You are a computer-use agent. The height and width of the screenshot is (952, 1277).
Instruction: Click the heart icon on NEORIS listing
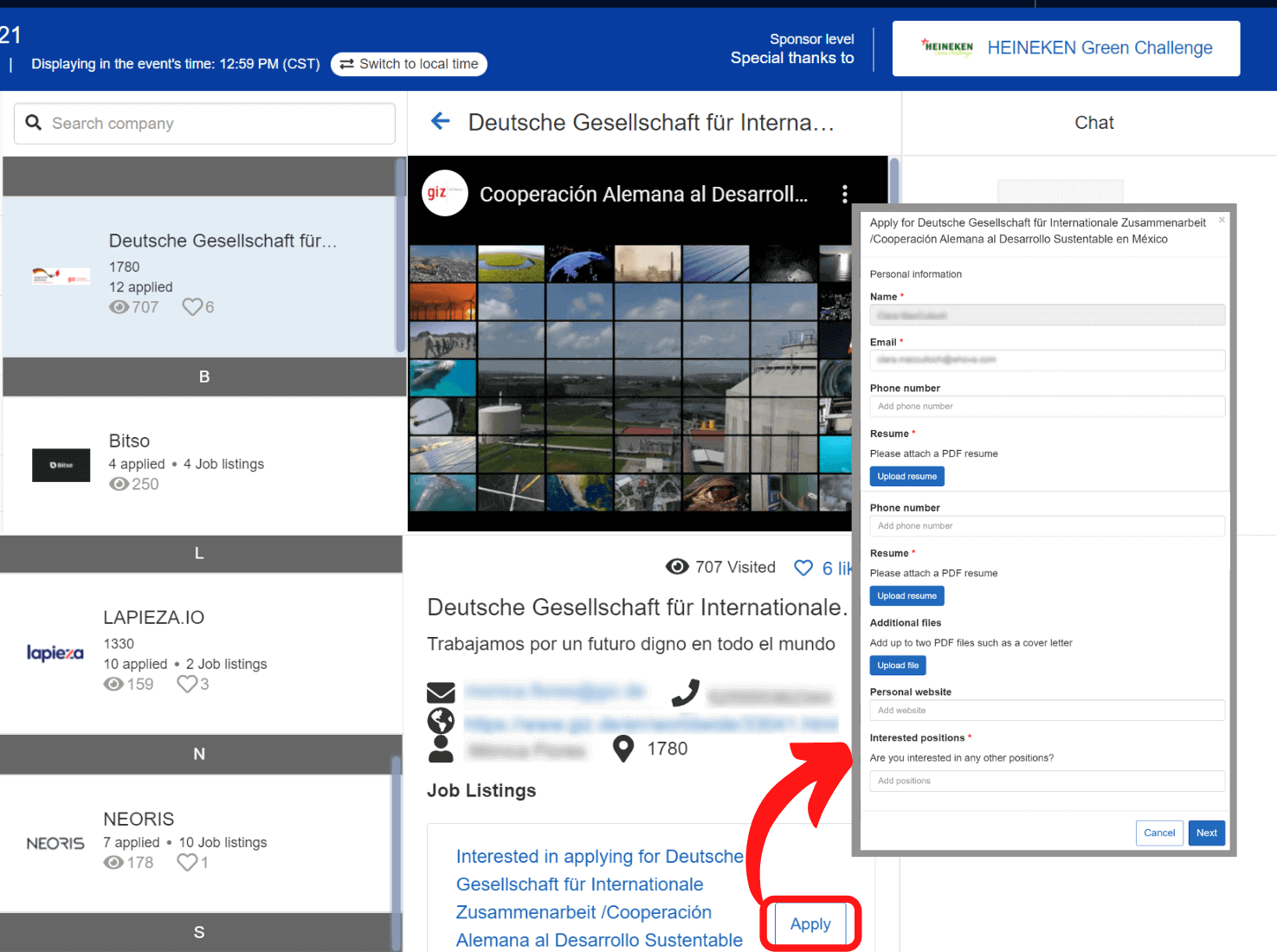(187, 863)
